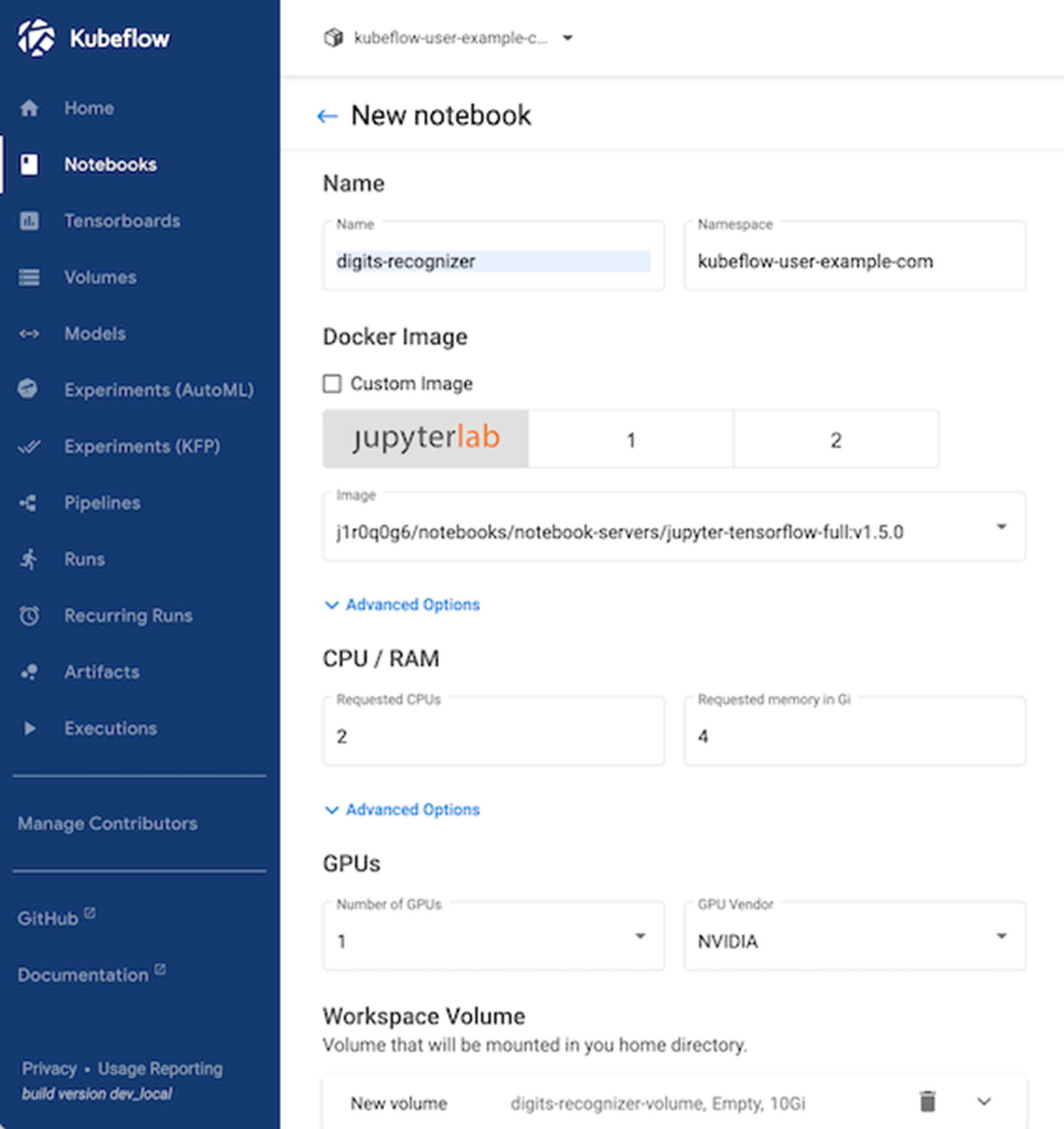The height and width of the screenshot is (1129, 1064).
Task: Click the Pipelines icon in sidebar
Action: [x=28, y=503]
